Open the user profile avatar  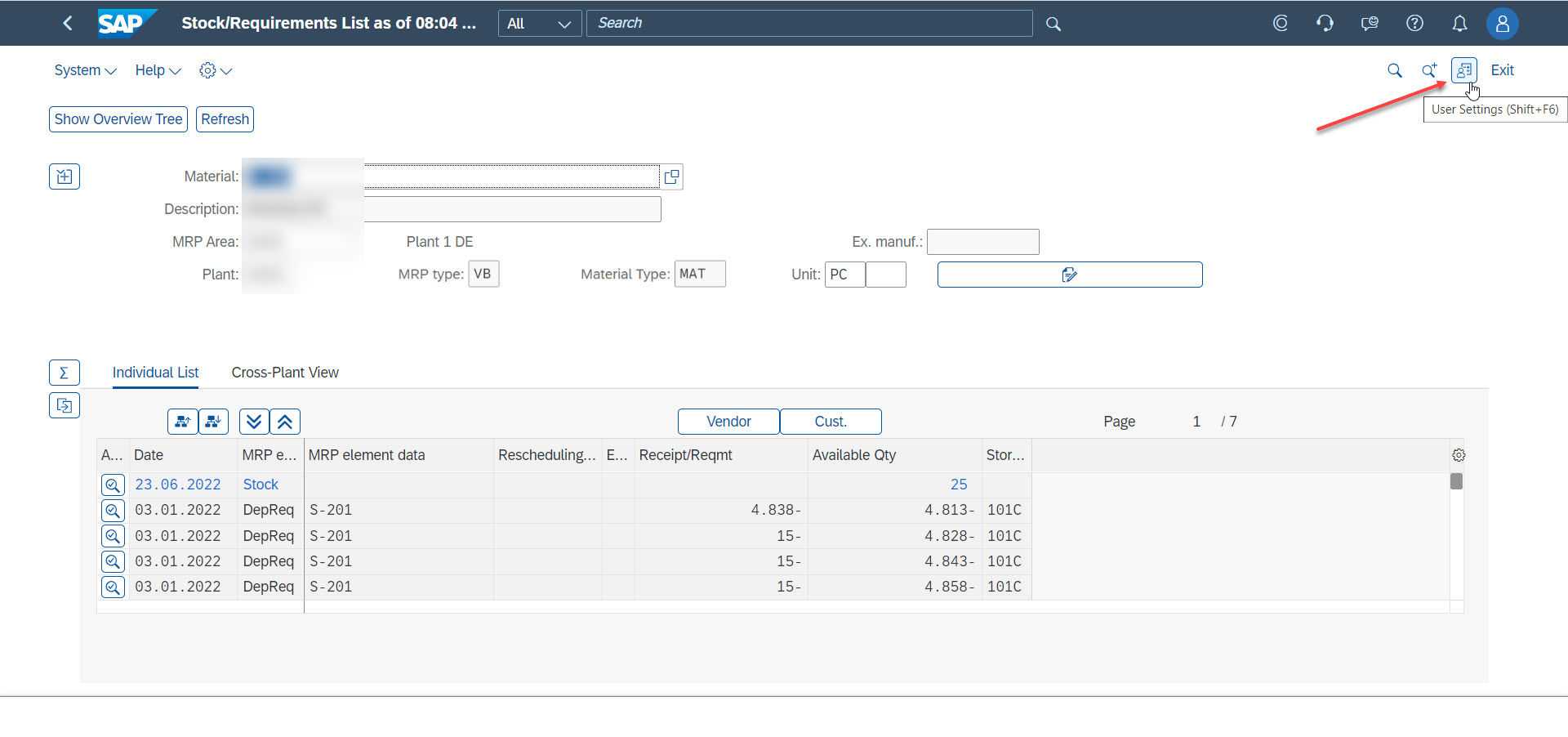pos(1502,24)
